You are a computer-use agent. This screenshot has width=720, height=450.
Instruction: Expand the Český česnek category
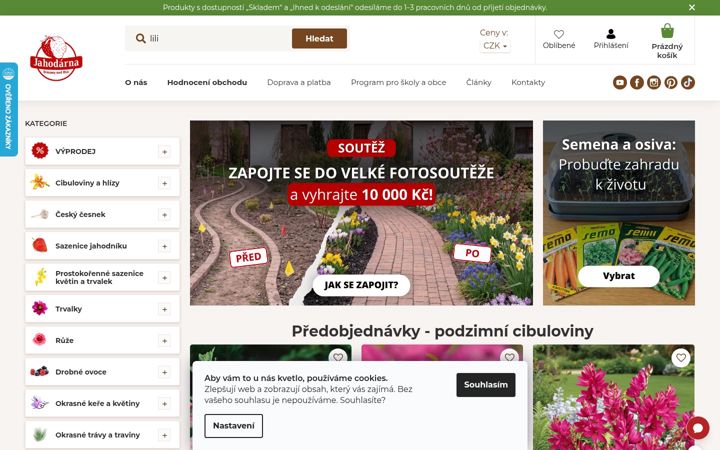tap(164, 214)
